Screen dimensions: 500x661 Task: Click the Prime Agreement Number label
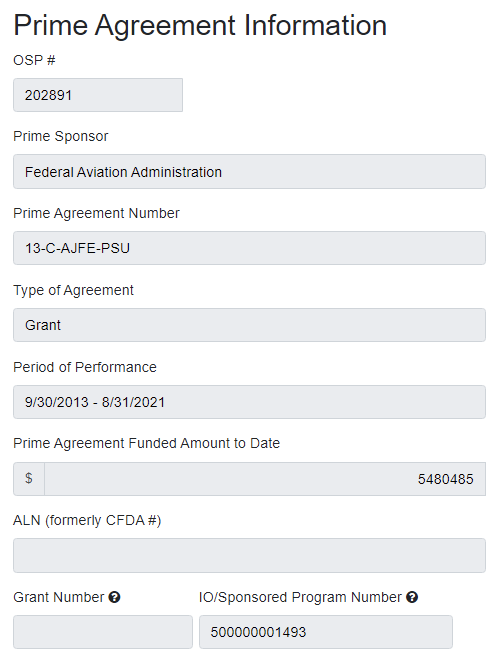pyautogui.click(x=96, y=213)
